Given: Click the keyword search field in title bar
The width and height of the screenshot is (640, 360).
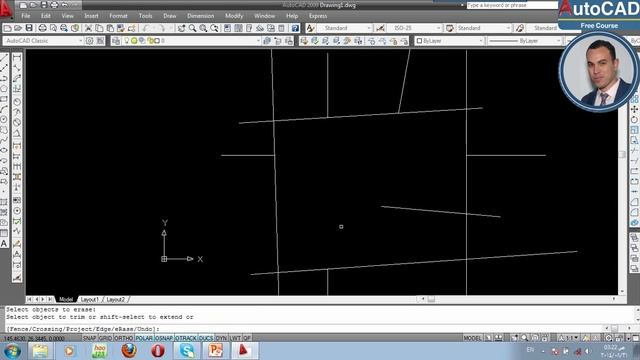Looking at the screenshot, I should [512, 5].
